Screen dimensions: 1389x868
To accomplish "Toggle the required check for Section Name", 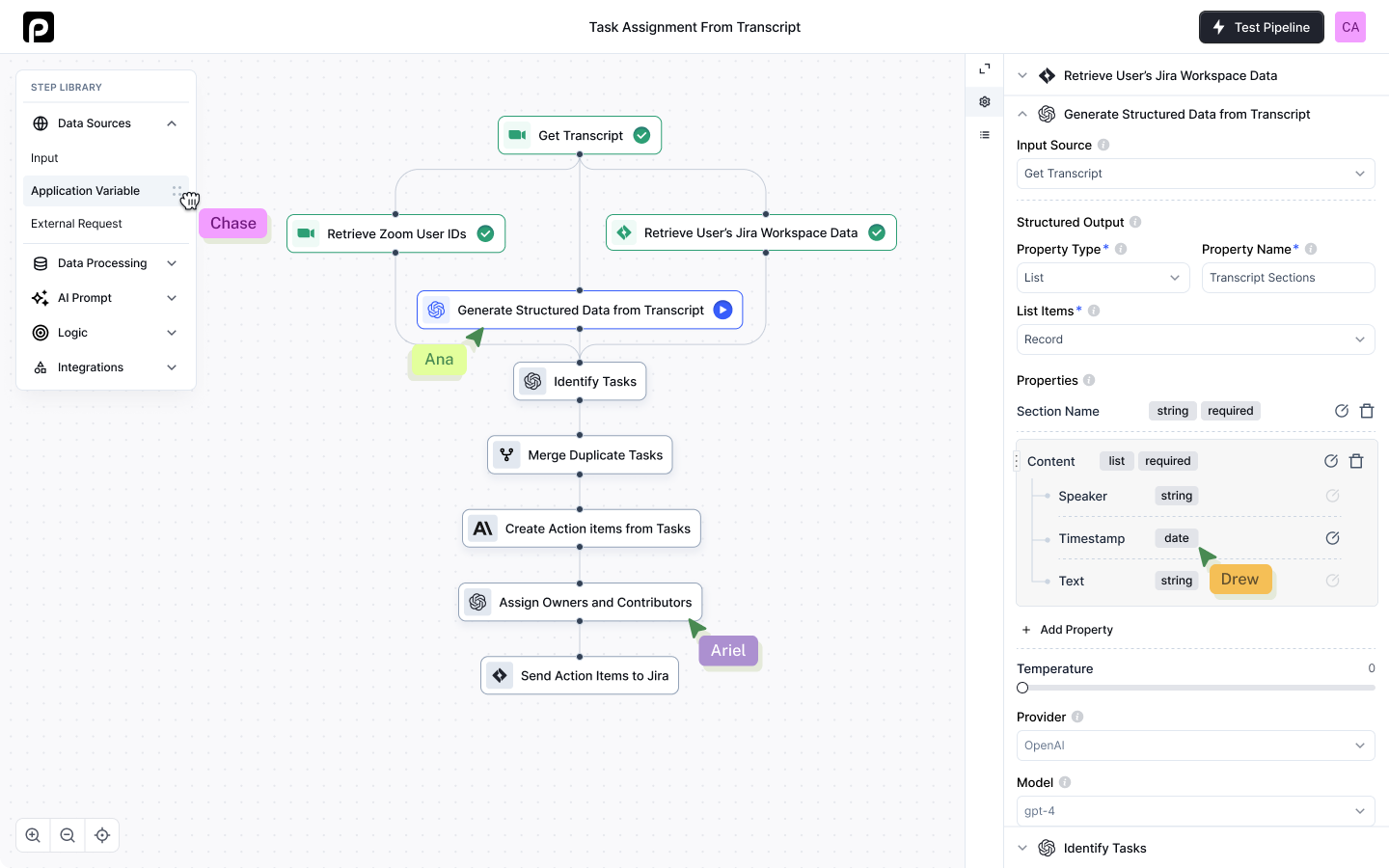I will (1342, 411).
